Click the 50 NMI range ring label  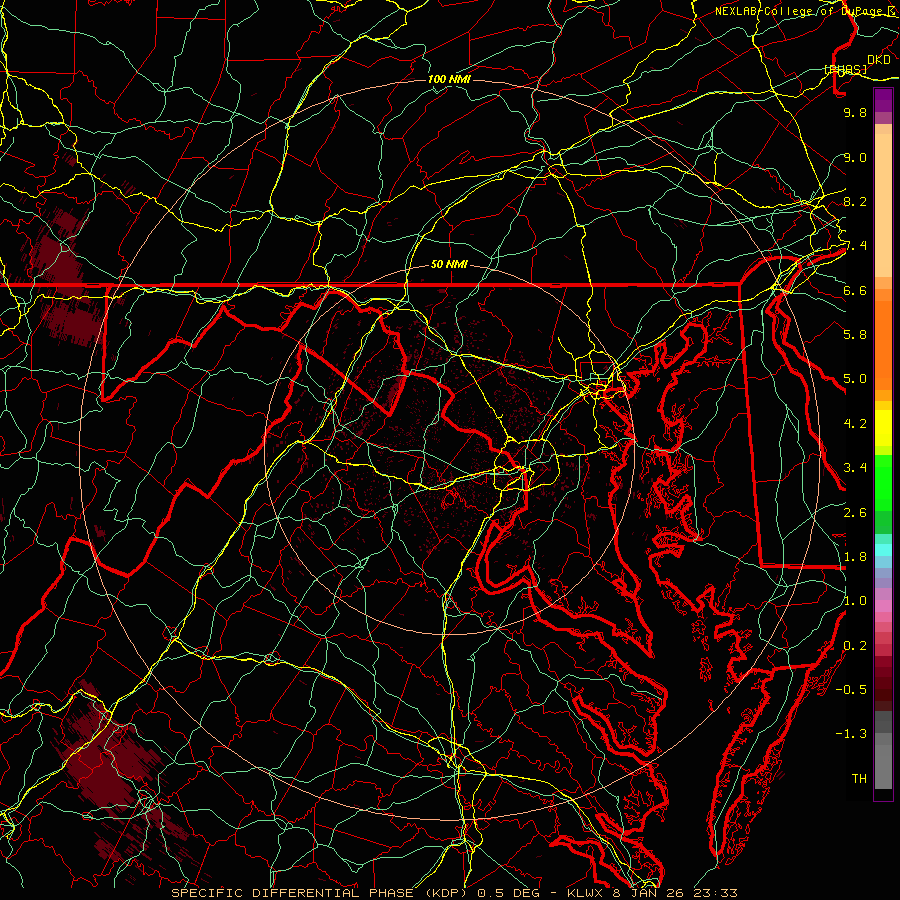point(449,264)
